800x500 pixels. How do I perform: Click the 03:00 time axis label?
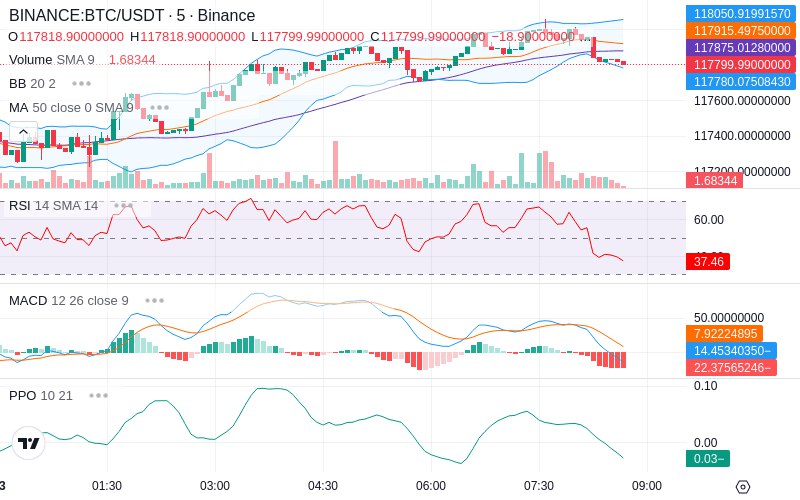pos(215,486)
